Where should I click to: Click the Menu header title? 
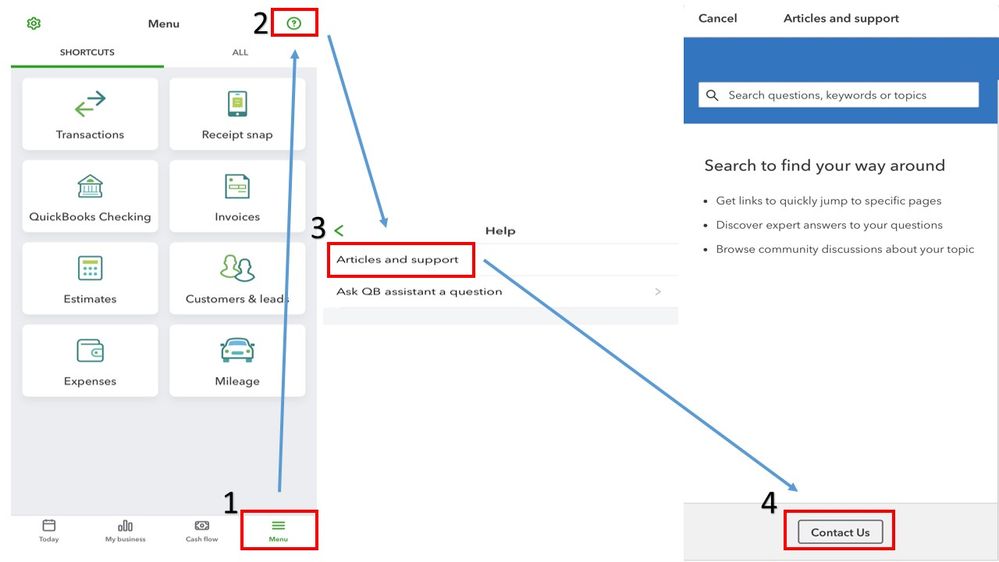click(x=164, y=24)
